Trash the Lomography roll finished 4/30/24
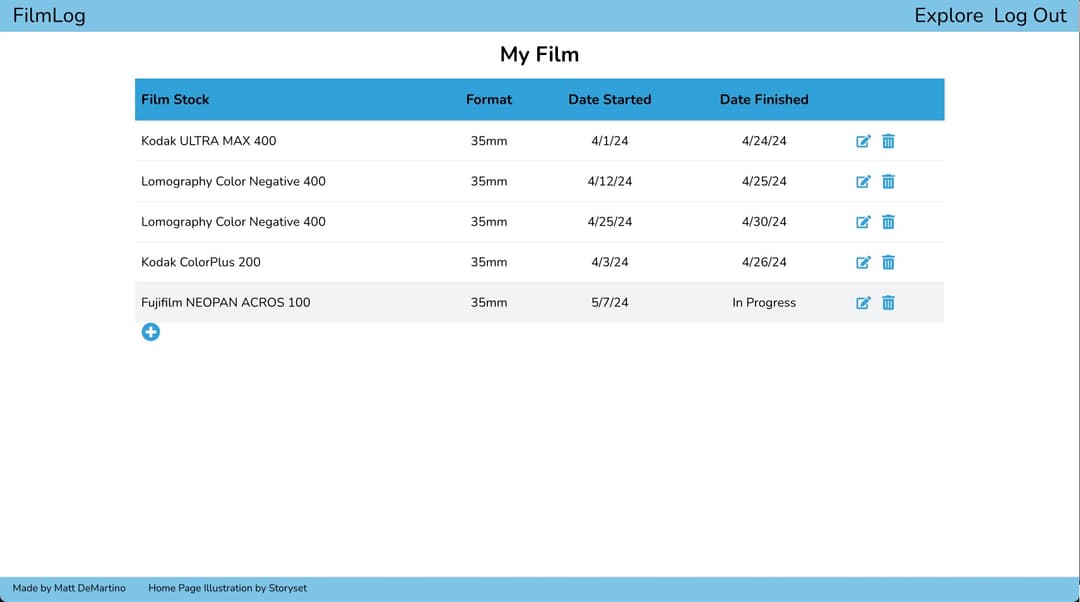 pyautogui.click(x=888, y=222)
